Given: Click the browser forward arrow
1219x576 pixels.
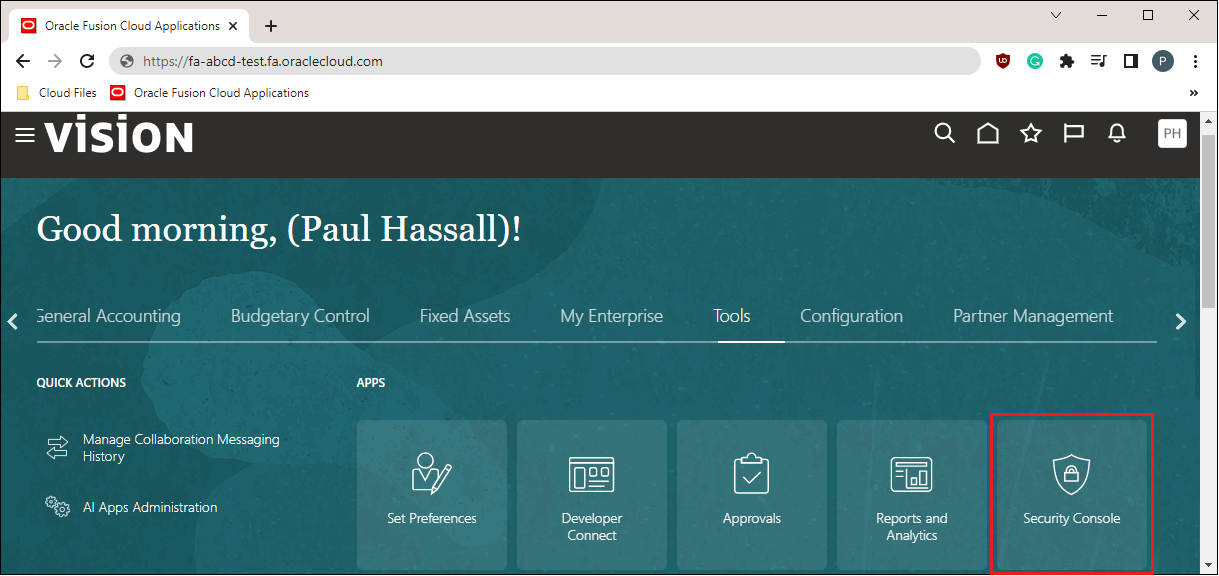Looking at the screenshot, I should click(x=55, y=61).
